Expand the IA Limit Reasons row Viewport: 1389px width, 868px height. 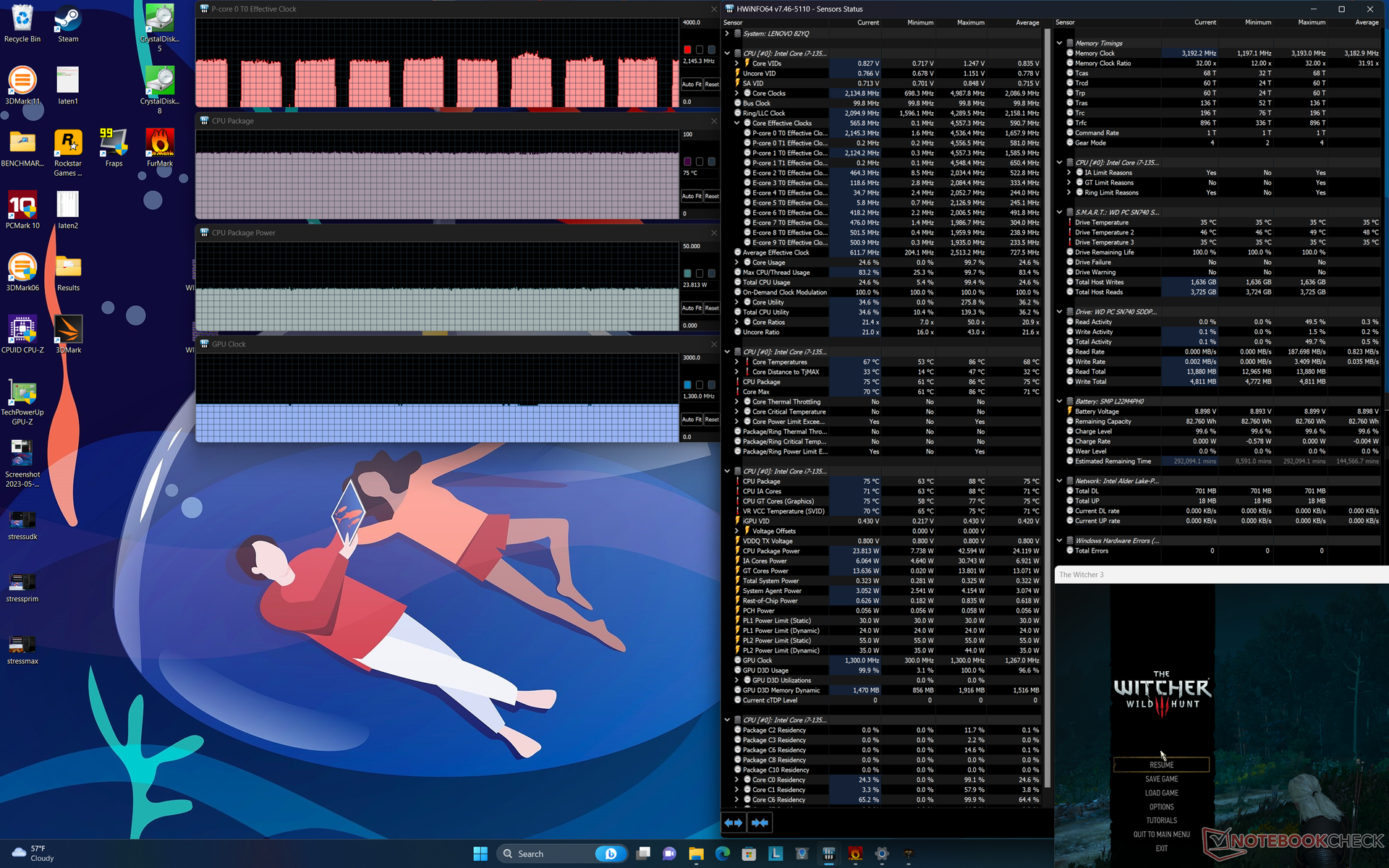pyautogui.click(x=1069, y=173)
